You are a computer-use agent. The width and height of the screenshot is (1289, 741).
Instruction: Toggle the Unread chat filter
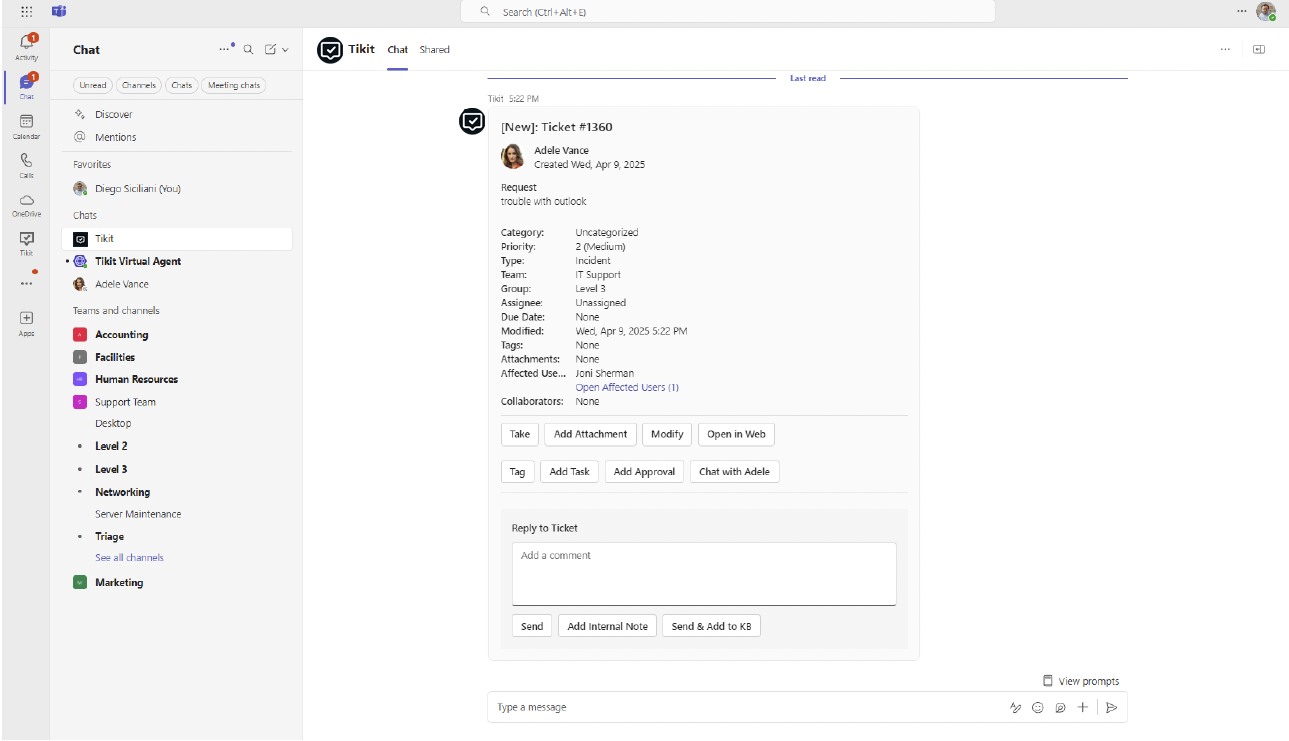pyautogui.click(x=92, y=85)
